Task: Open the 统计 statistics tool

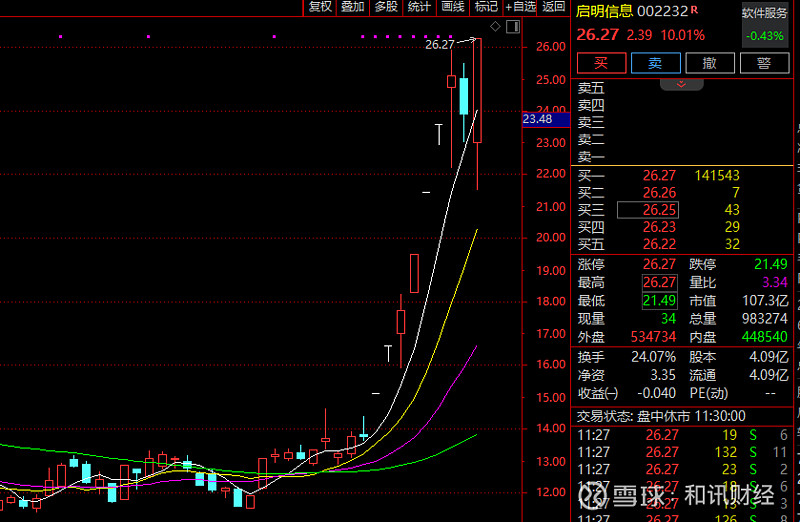Action: point(419,7)
